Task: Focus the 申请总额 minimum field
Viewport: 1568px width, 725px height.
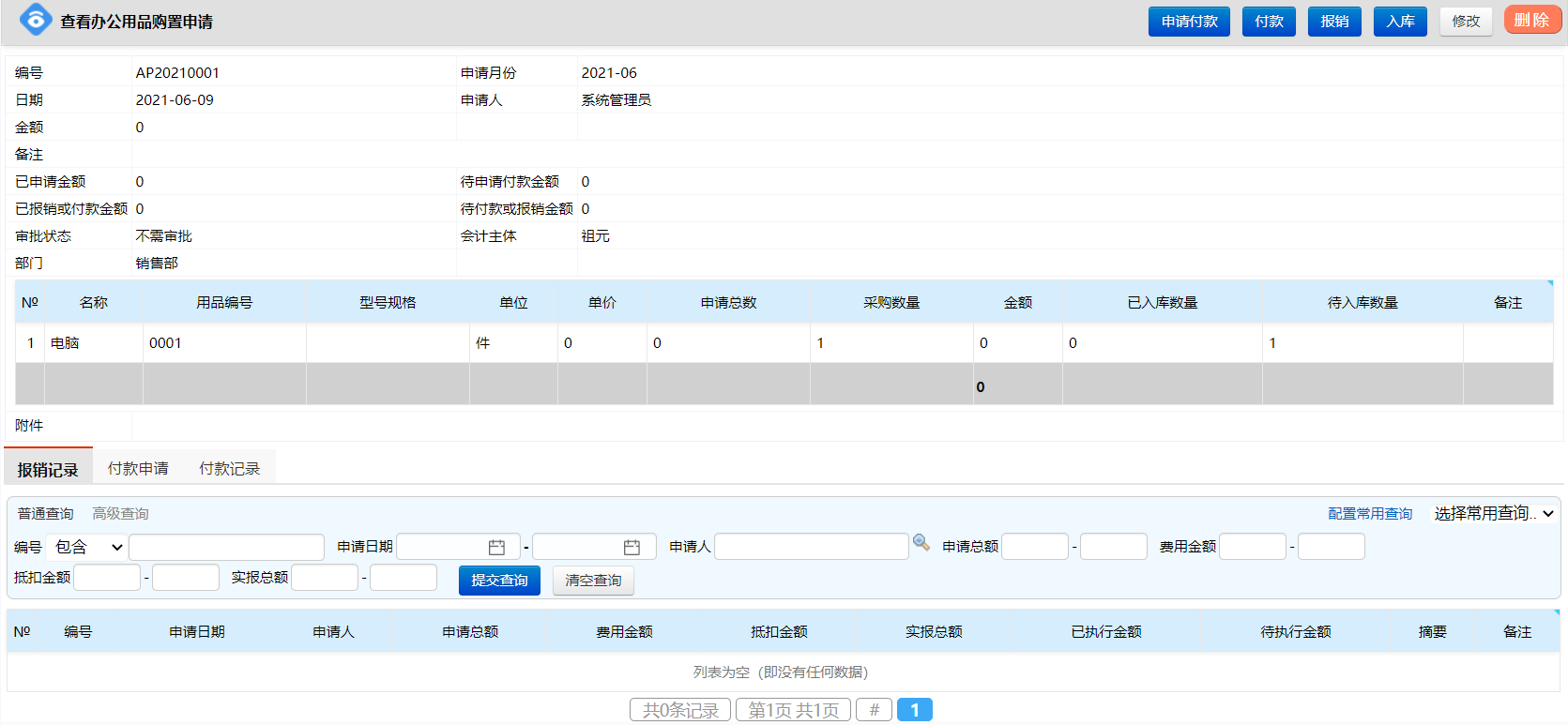Action: coord(1035,546)
